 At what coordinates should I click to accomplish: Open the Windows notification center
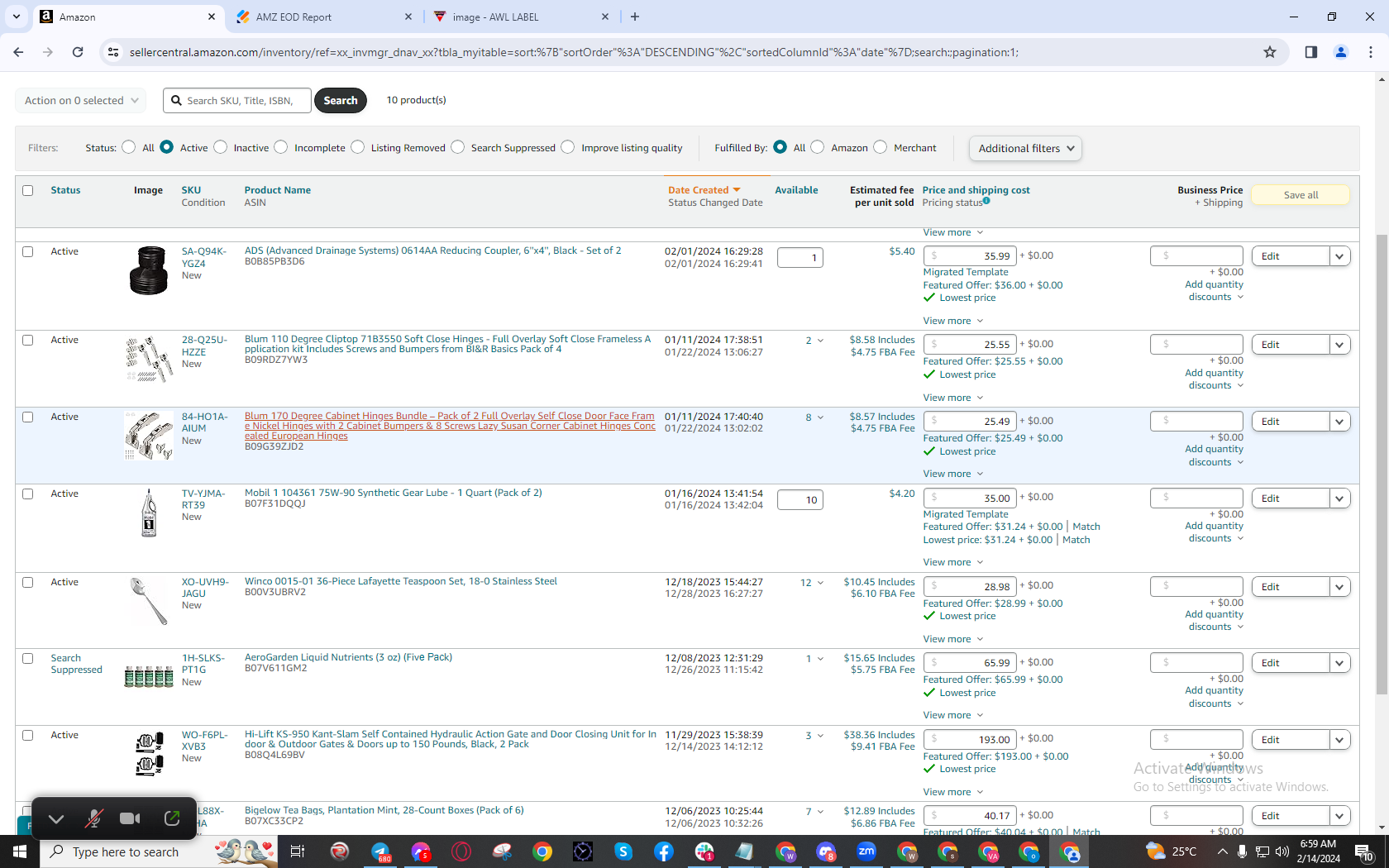[1364, 851]
